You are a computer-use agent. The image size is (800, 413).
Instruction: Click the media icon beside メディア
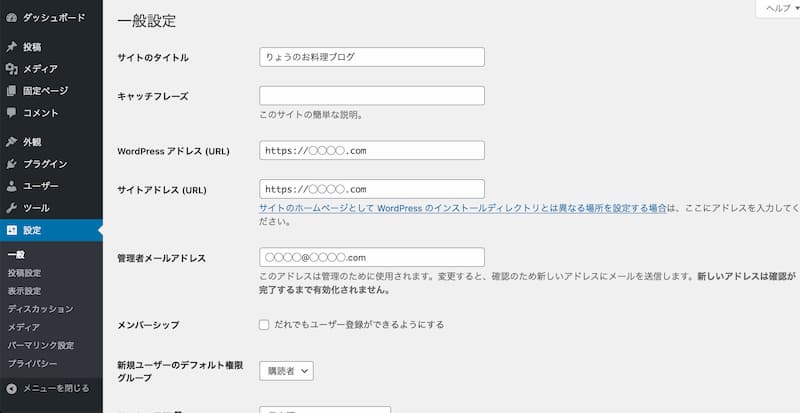[12, 69]
